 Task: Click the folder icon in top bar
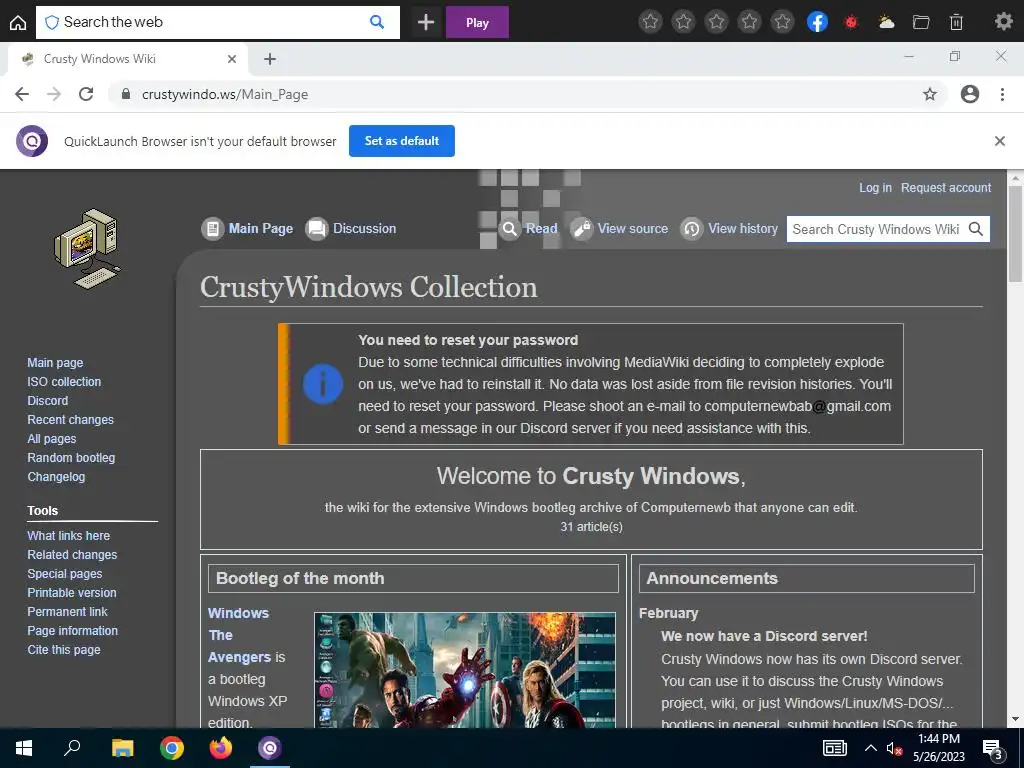tap(921, 22)
